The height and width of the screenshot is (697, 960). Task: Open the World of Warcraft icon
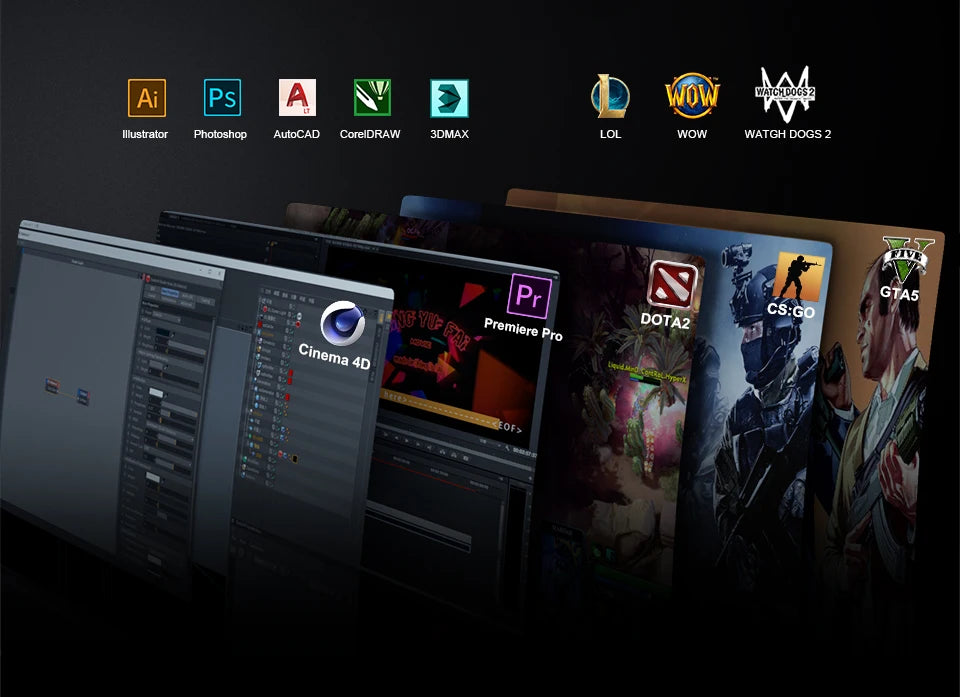click(692, 96)
